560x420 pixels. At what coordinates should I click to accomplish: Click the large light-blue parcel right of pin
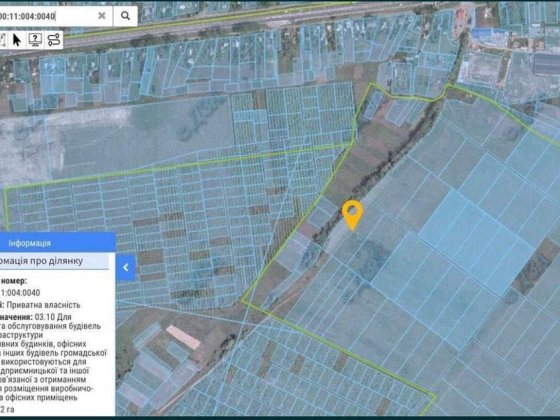tap(476, 243)
